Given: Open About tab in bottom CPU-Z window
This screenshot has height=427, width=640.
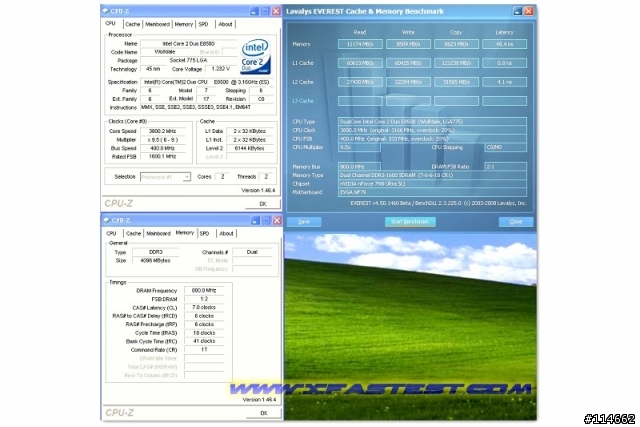Looking at the screenshot, I should coord(226,234).
